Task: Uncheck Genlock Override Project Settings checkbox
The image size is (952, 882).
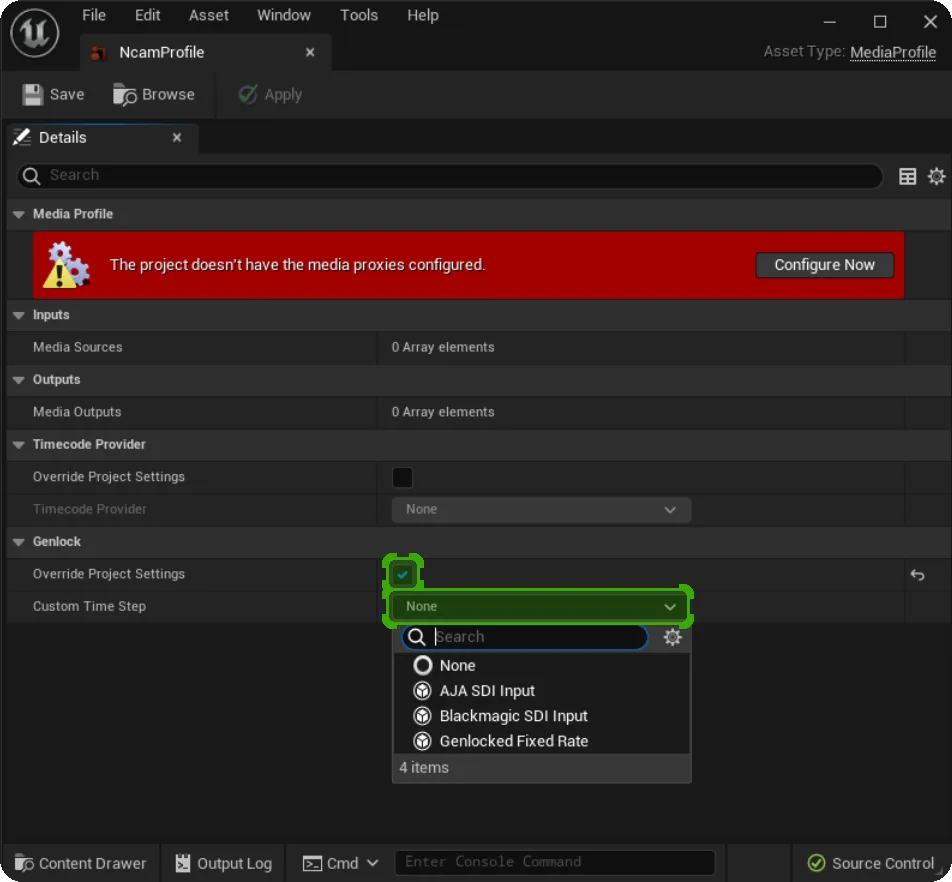Action: (402, 574)
